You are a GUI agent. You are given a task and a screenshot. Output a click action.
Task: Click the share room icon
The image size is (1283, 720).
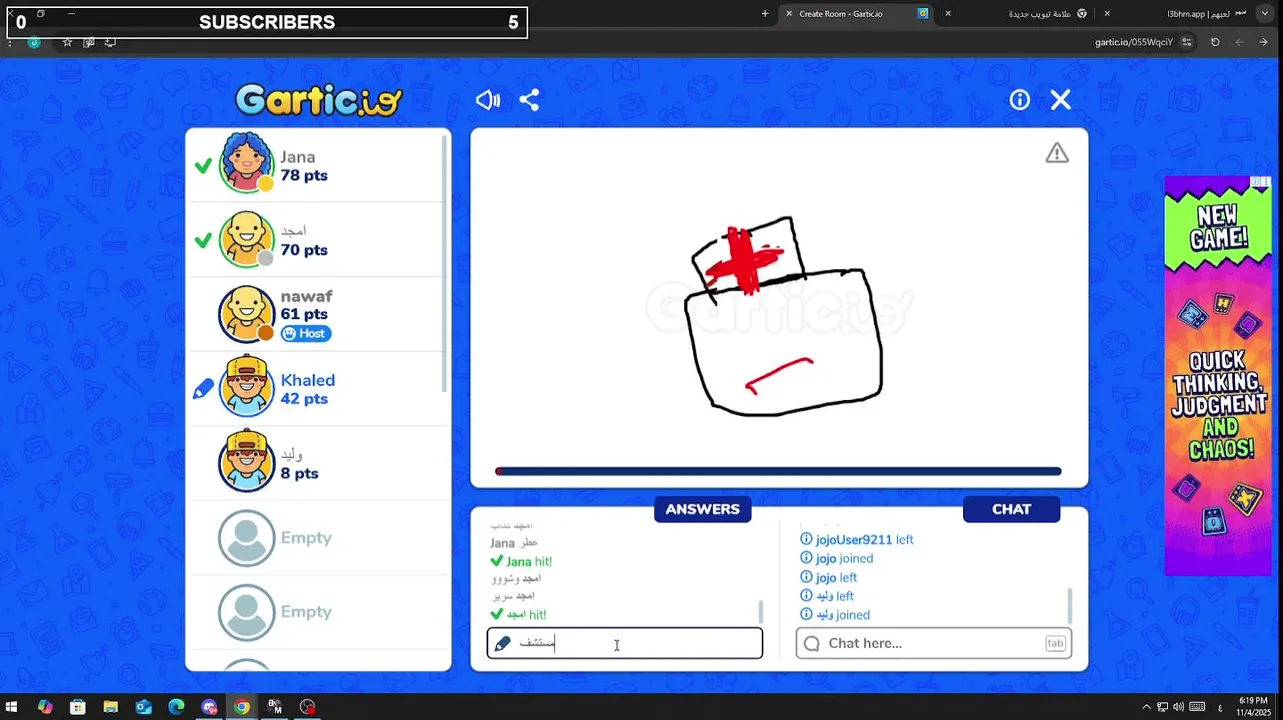pyautogui.click(x=530, y=100)
